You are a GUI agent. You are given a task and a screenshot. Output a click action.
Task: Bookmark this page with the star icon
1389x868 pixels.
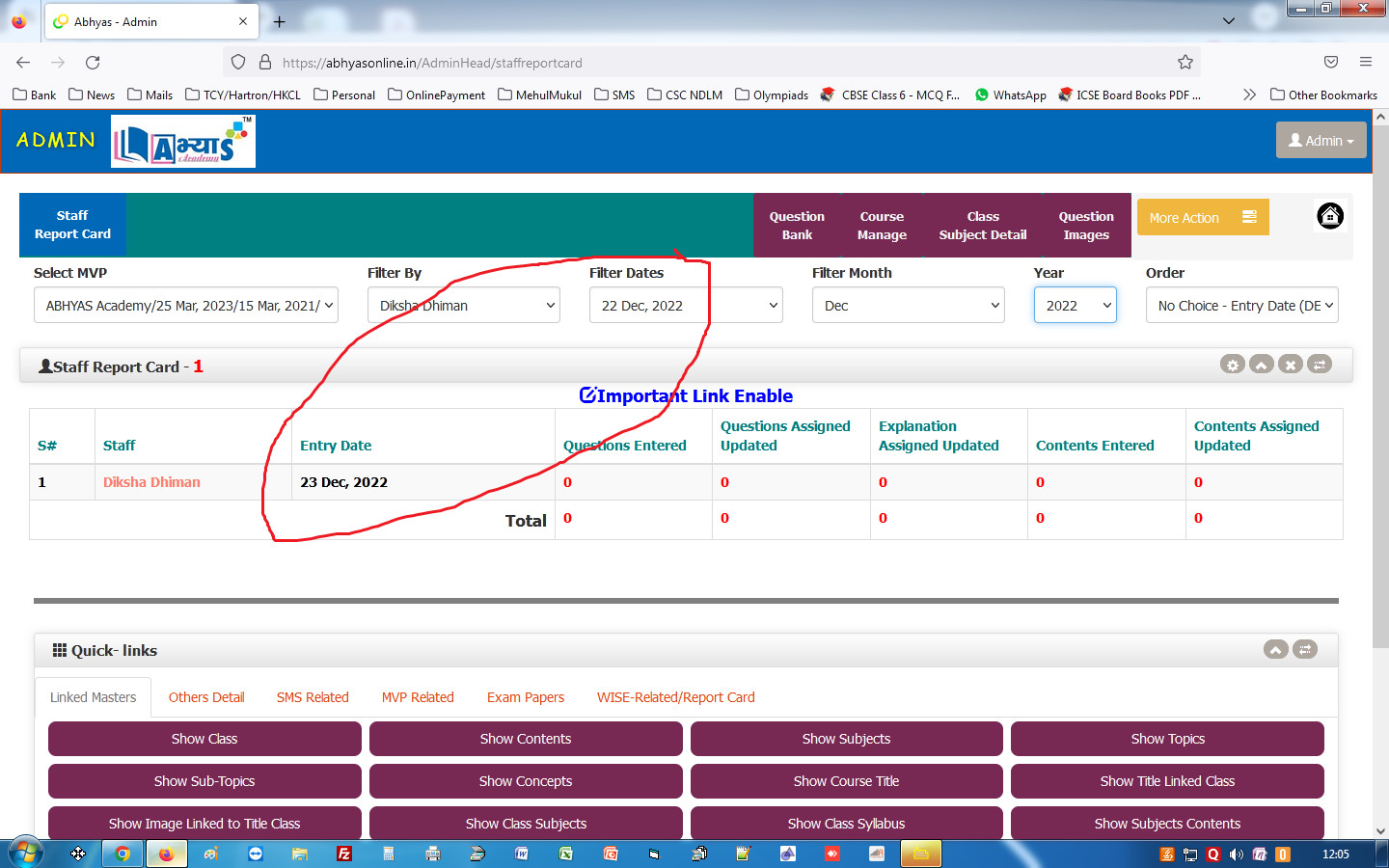1185,63
